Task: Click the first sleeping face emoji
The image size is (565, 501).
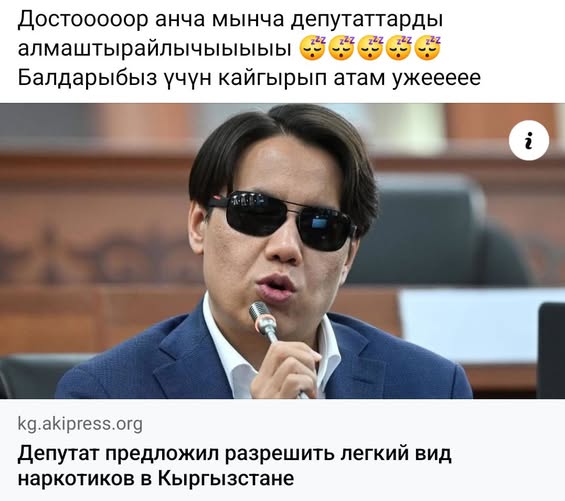Action: click(313, 48)
